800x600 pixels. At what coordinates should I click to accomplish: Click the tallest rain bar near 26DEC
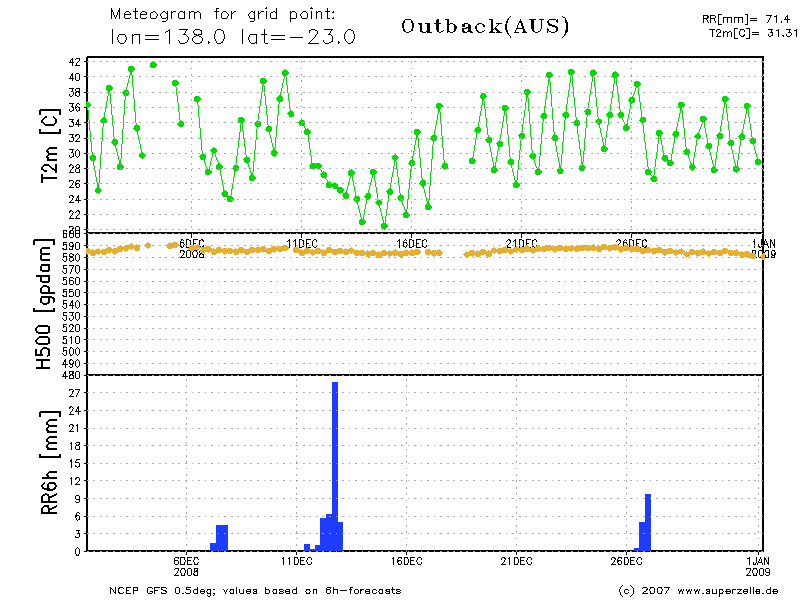pos(648,522)
